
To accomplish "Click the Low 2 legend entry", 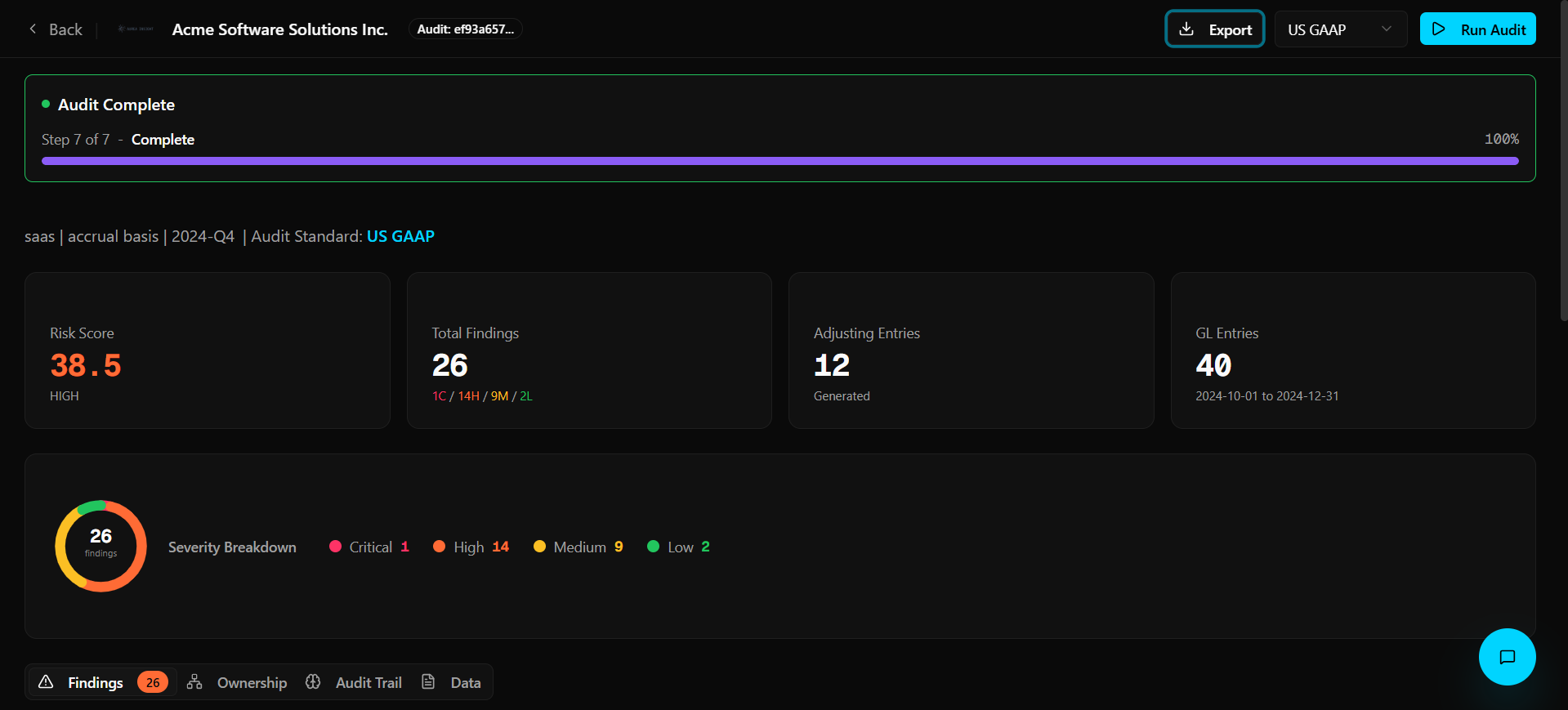I will 679,547.
